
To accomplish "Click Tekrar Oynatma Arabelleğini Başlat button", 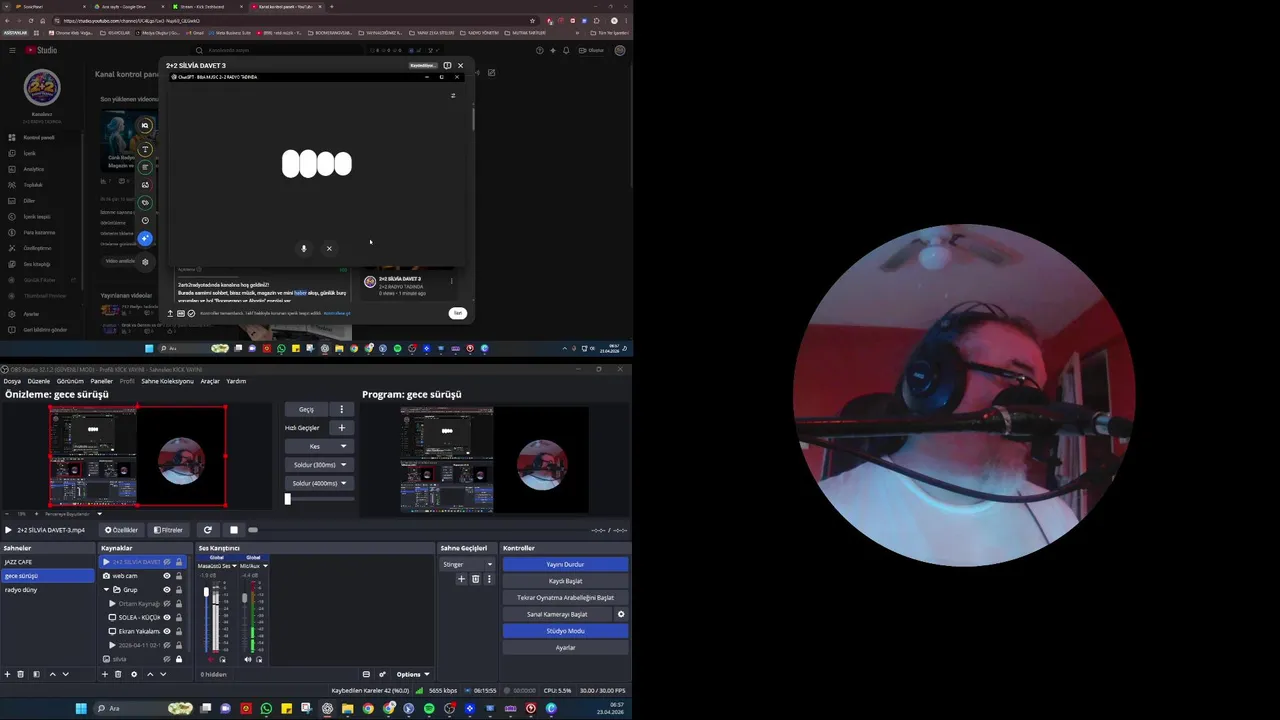I will 565,597.
